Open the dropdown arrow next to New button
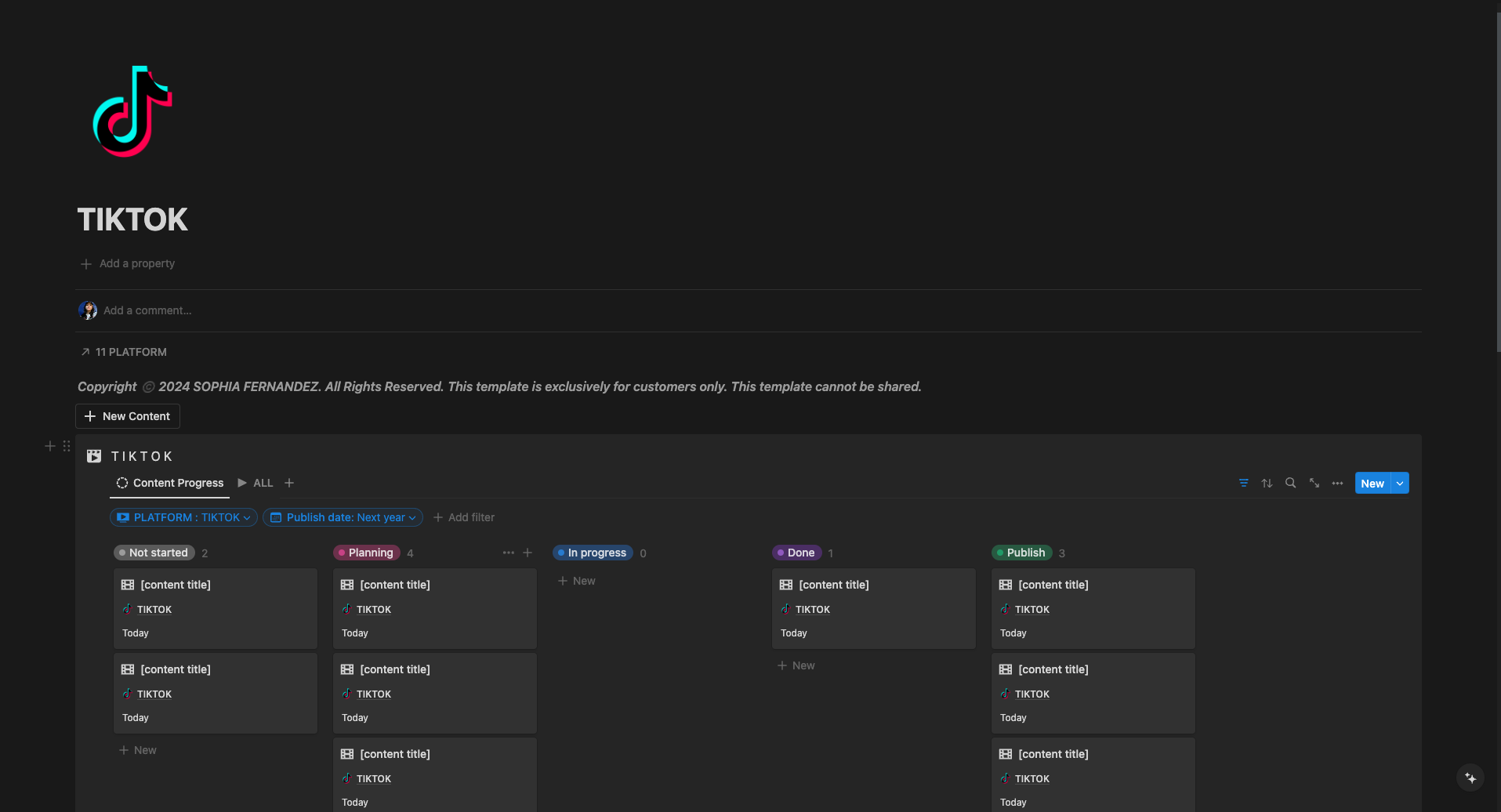Viewport: 1501px width, 812px height. [x=1400, y=483]
